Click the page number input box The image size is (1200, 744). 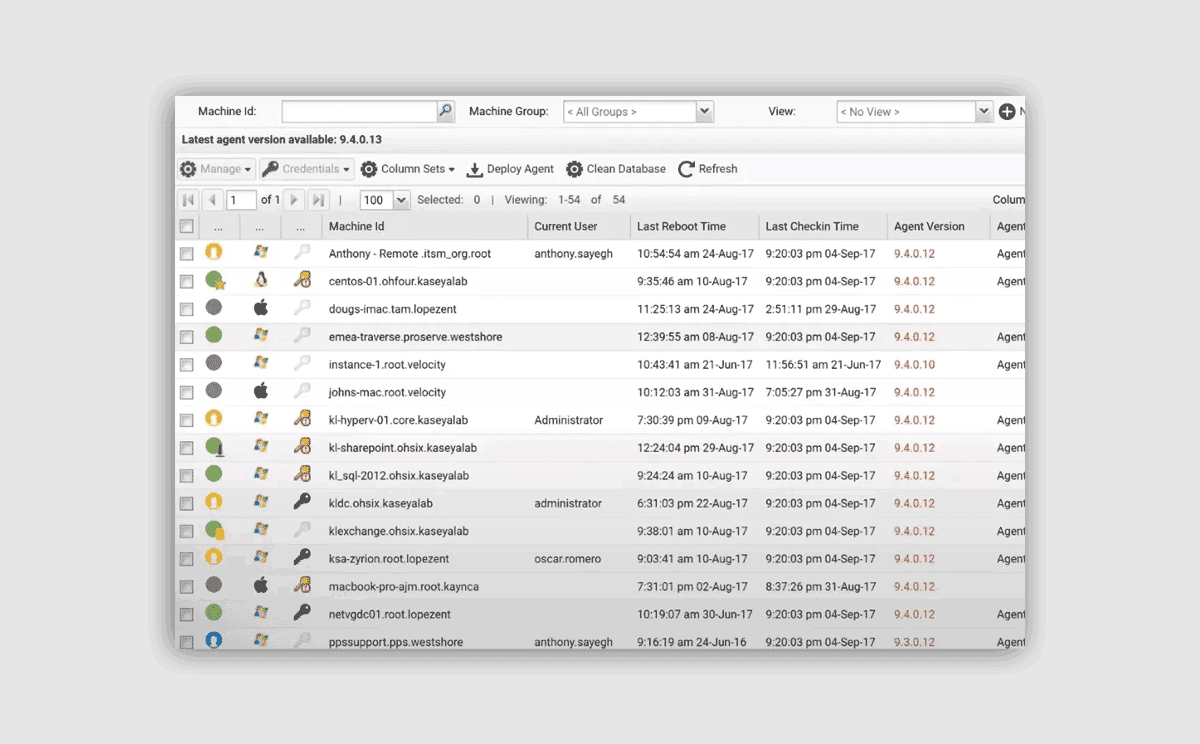(x=241, y=200)
